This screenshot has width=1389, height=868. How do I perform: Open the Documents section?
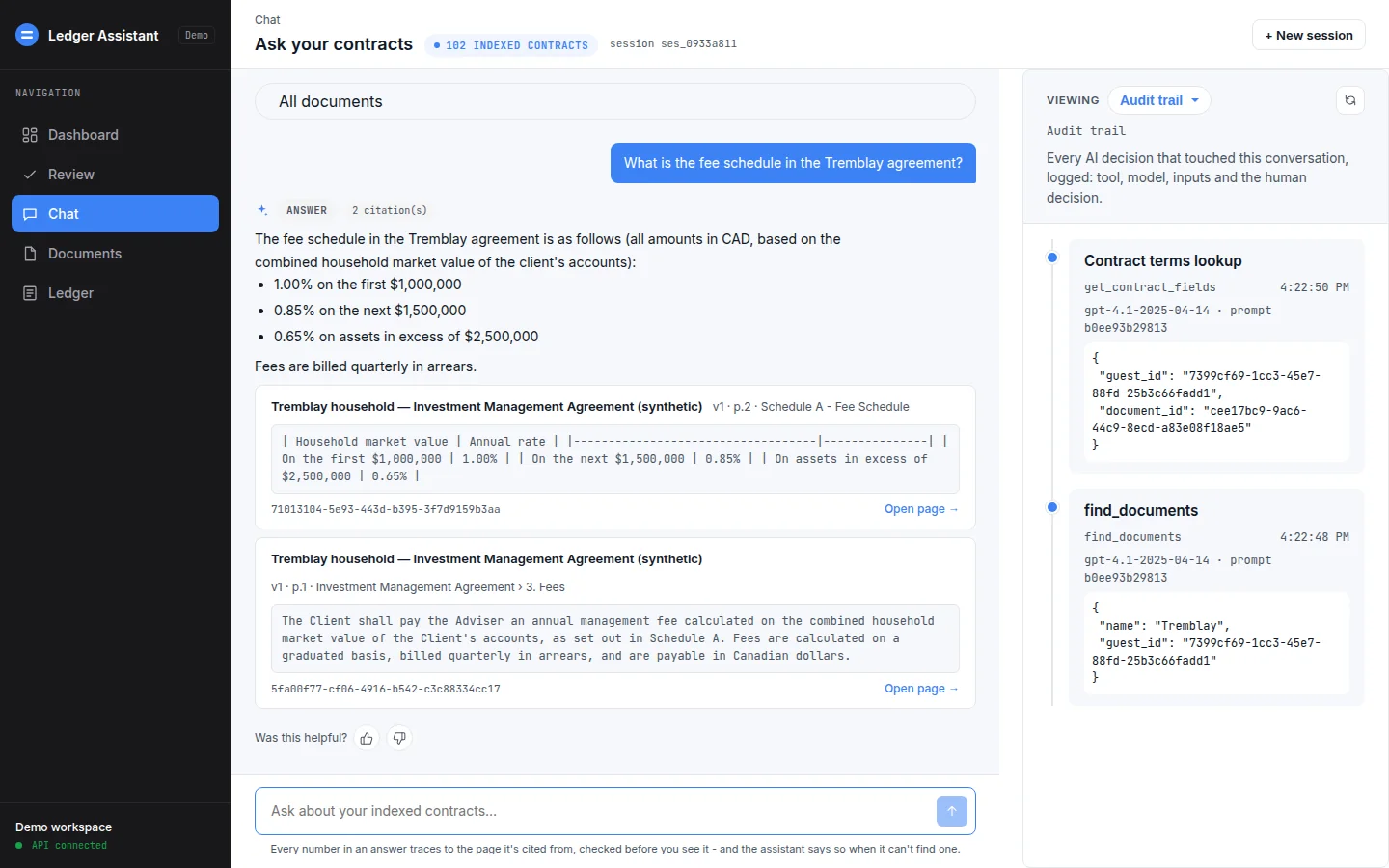click(x=115, y=254)
